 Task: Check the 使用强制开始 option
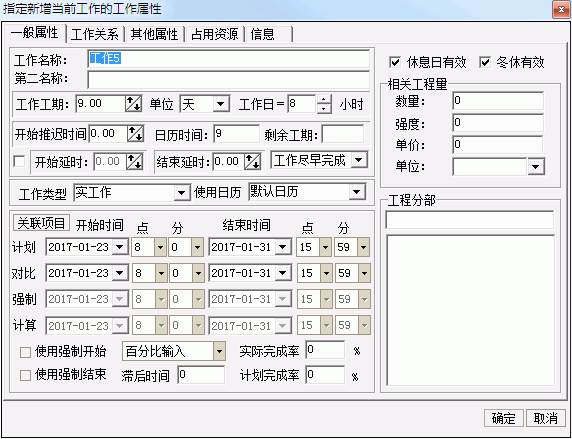[x=25, y=352]
